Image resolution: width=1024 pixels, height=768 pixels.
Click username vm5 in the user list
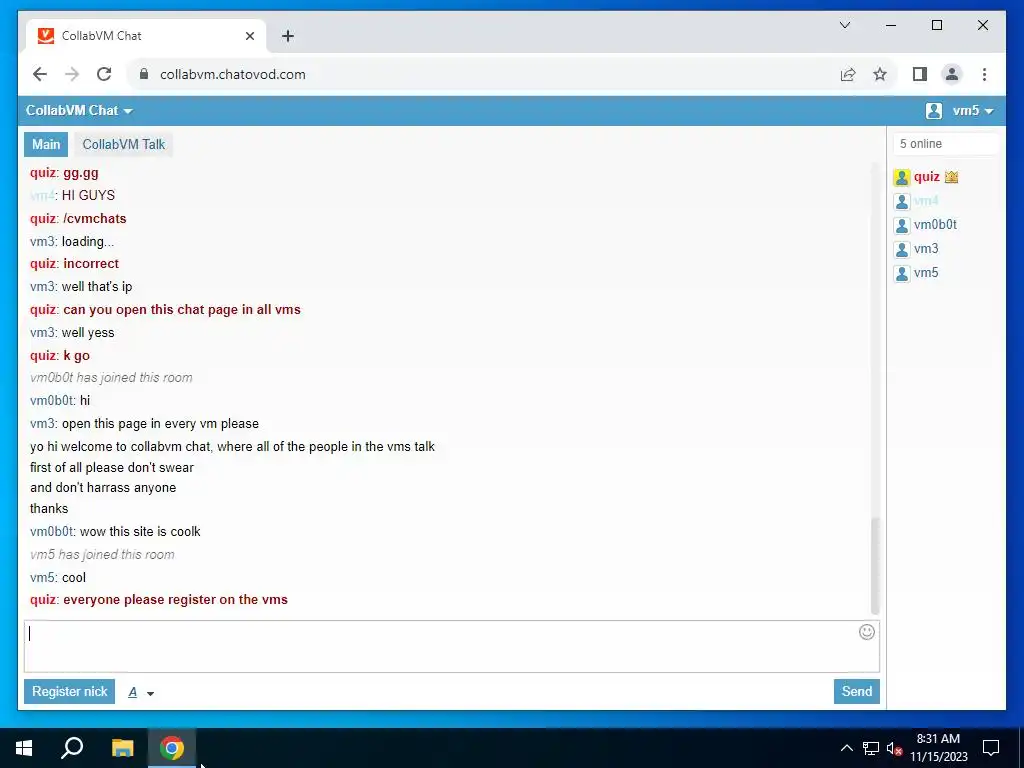tap(926, 273)
